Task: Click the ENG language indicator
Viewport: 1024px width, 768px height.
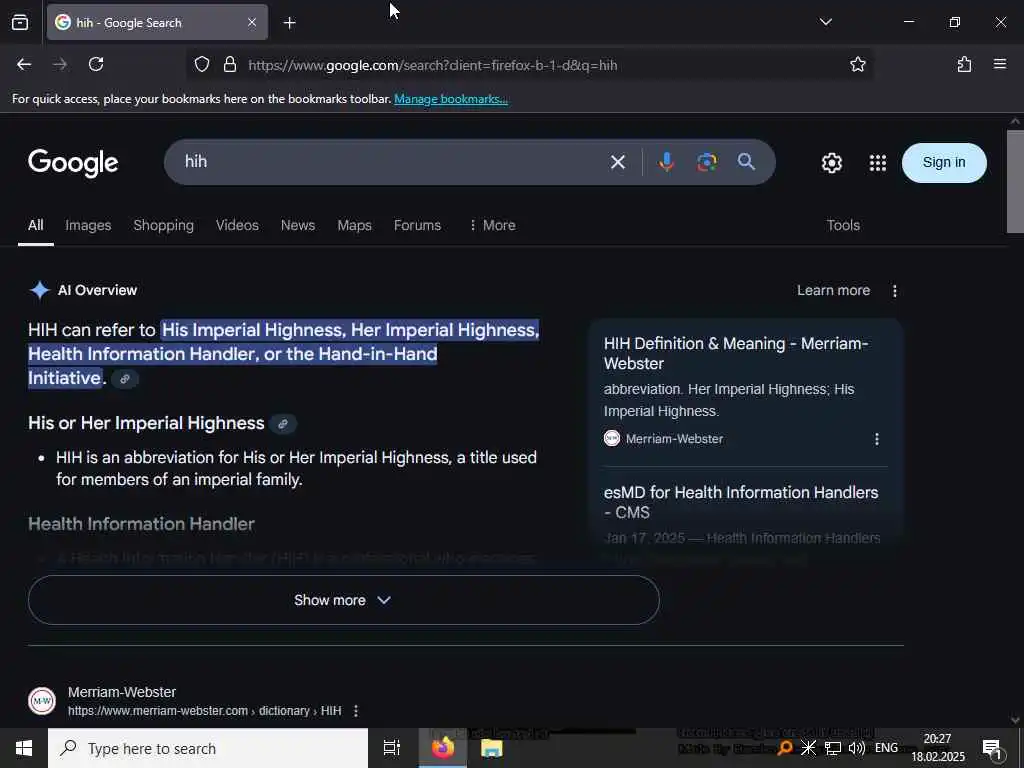Action: (x=886, y=748)
